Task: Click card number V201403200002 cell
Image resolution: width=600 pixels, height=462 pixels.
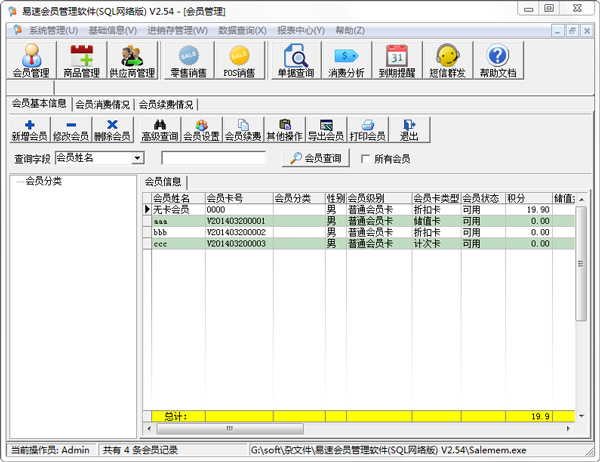Action: tap(239, 232)
